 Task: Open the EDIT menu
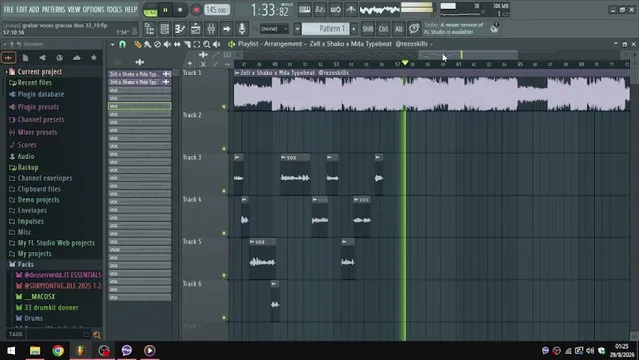pyautogui.click(x=22, y=9)
